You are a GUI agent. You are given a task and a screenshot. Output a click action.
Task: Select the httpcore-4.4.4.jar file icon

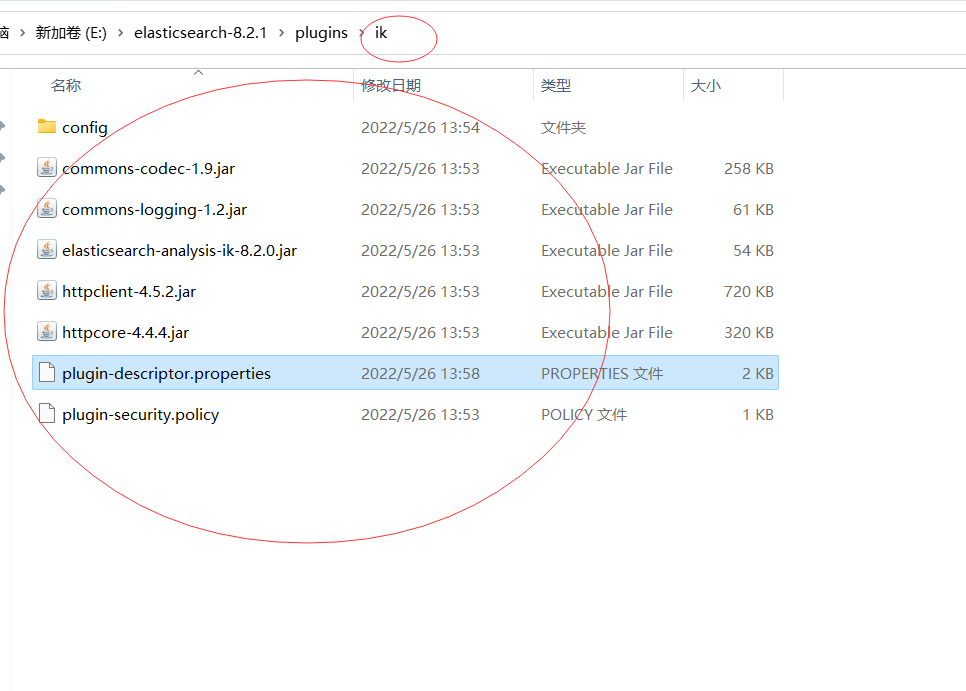click(47, 332)
